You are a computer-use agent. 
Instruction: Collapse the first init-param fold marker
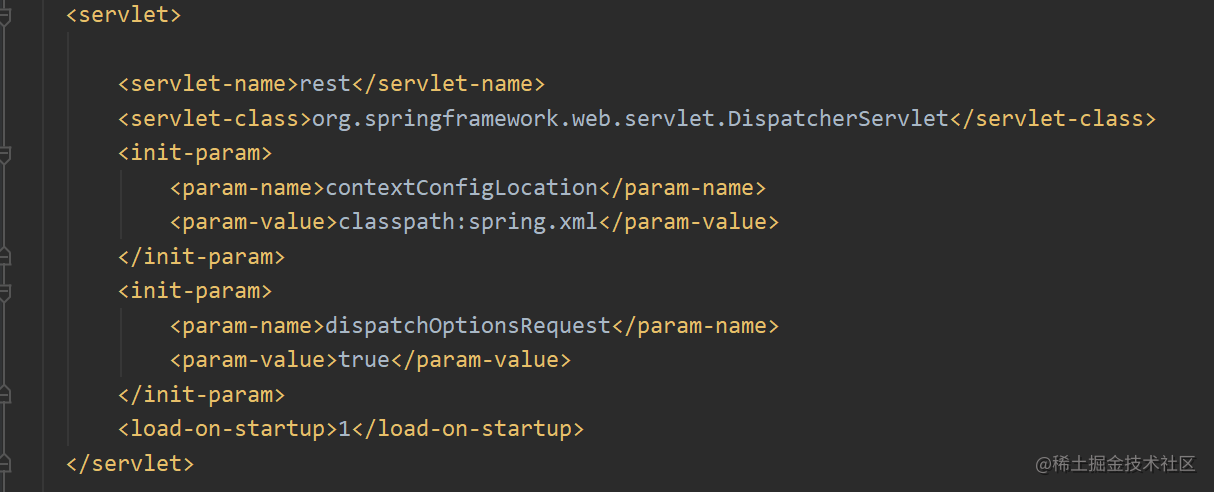click(4, 154)
